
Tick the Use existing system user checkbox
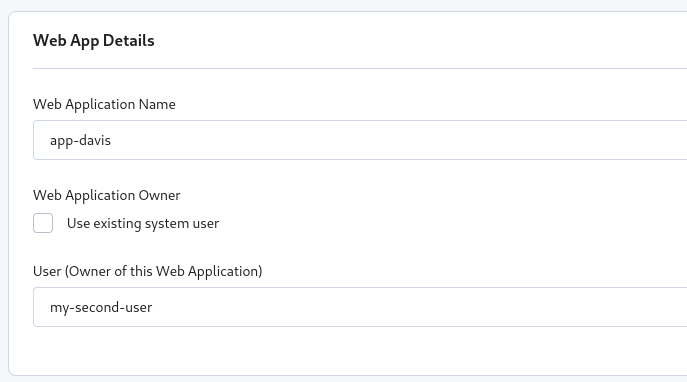(x=43, y=223)
